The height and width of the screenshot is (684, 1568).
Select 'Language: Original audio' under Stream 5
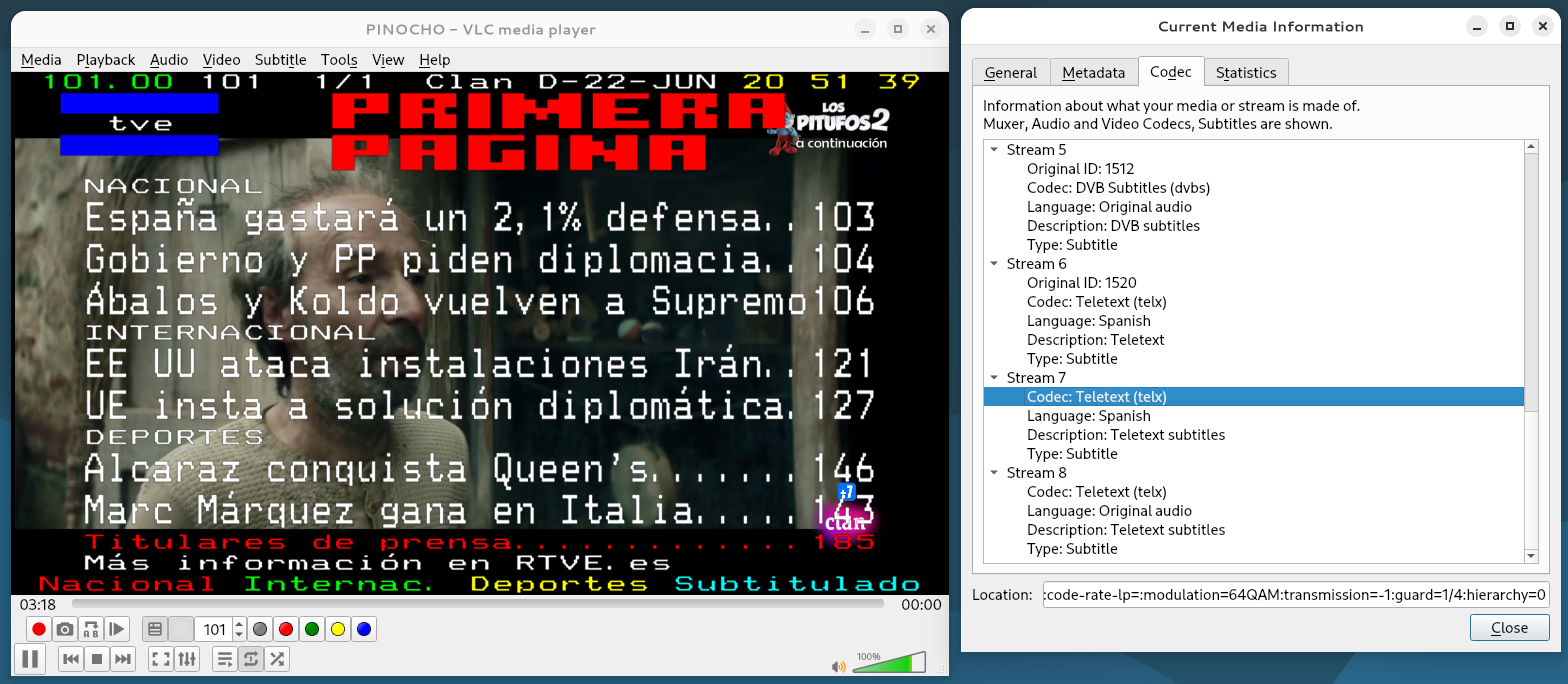(x=1254, y=207)
